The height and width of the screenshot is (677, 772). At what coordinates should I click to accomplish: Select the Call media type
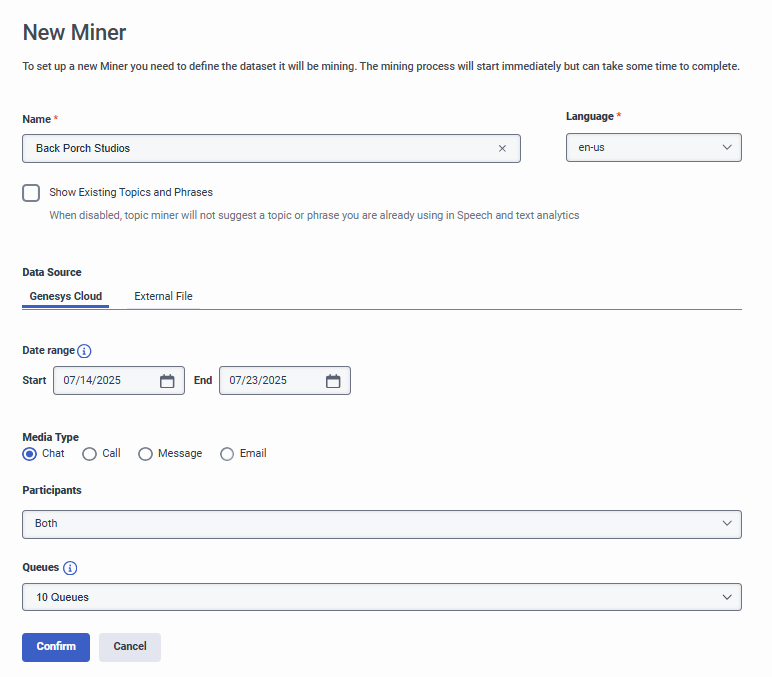pyautogui.click(x=90, y=454)
